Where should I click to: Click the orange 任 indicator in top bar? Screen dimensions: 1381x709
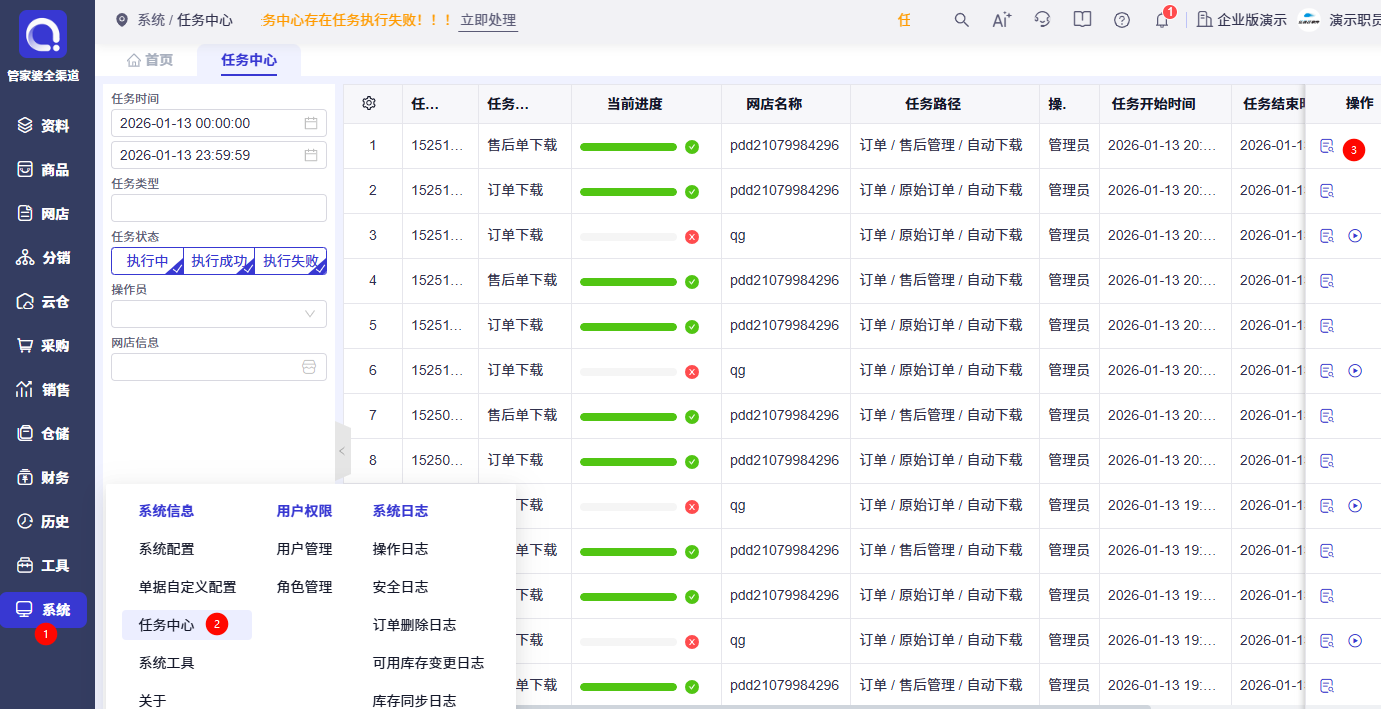(904, 20)
